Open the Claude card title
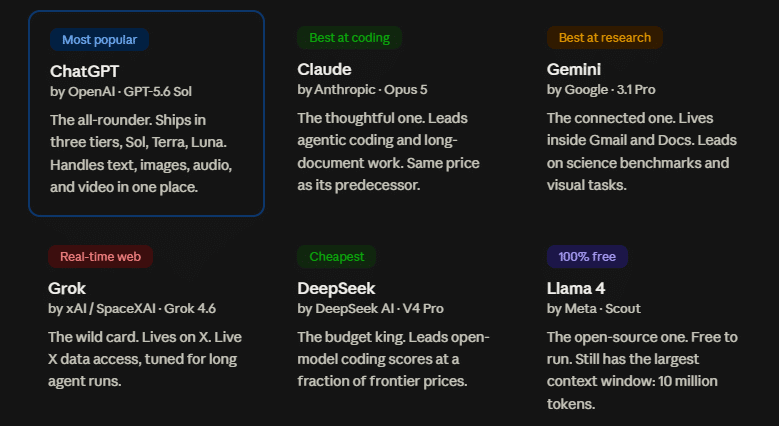Viewport: 779px width, 426px height. 324,70
